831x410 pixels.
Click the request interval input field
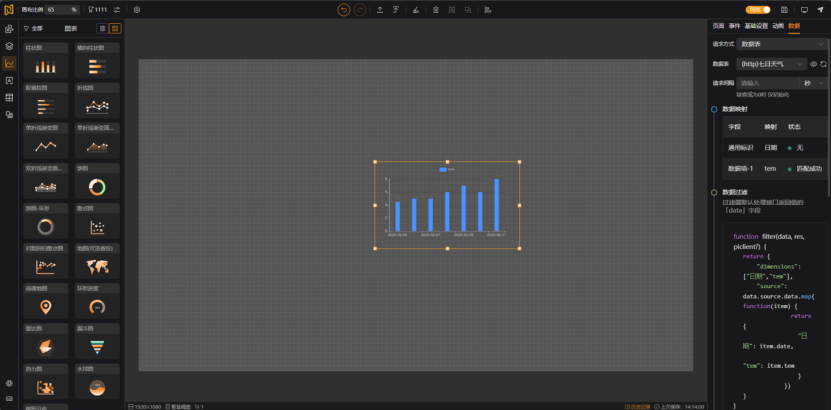pos(767,83)
